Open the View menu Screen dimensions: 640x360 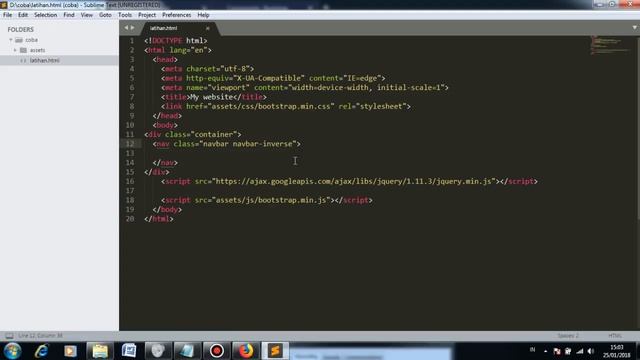tap(87, 15)
